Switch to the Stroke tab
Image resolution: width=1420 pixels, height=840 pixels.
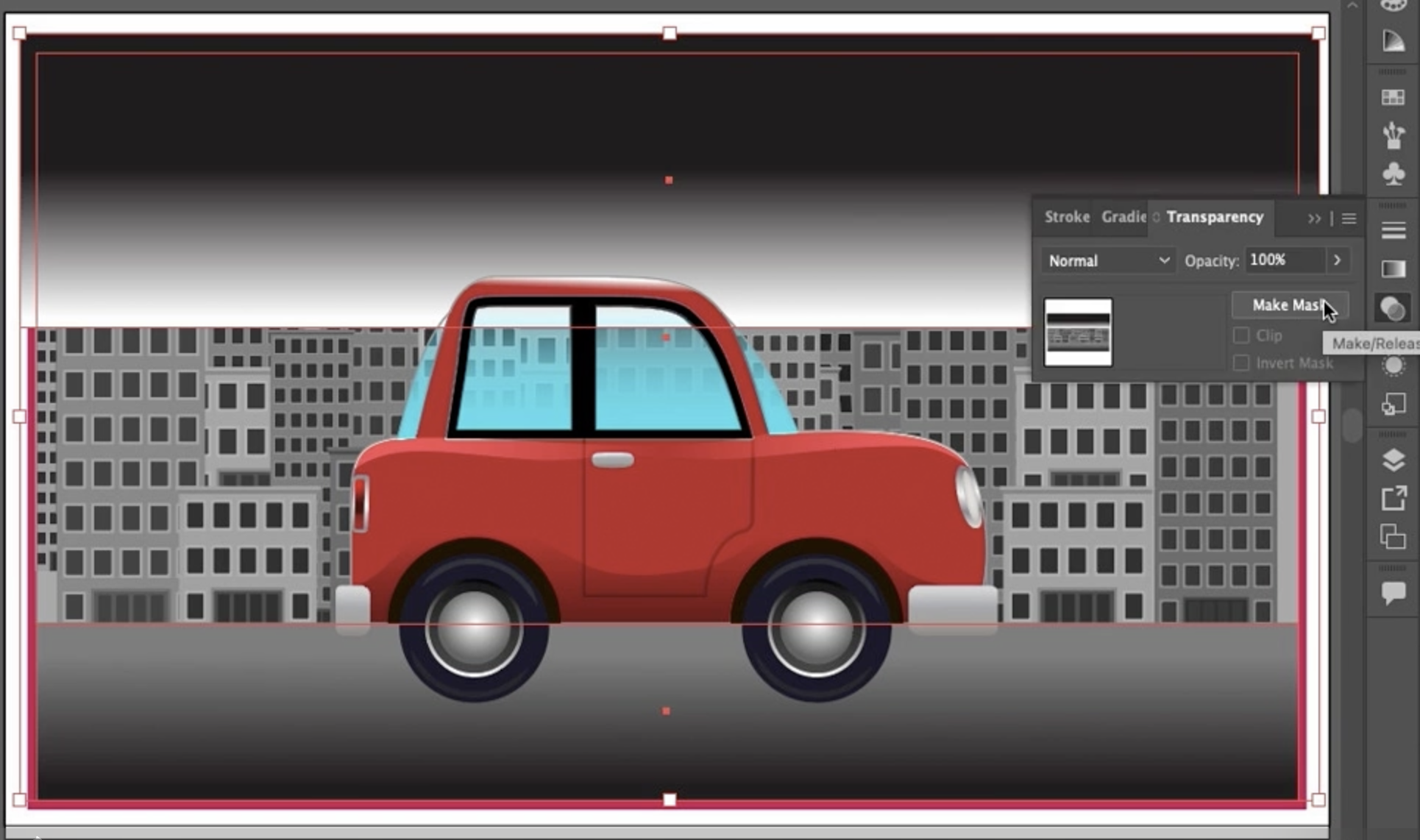[x=1066, y=217]
